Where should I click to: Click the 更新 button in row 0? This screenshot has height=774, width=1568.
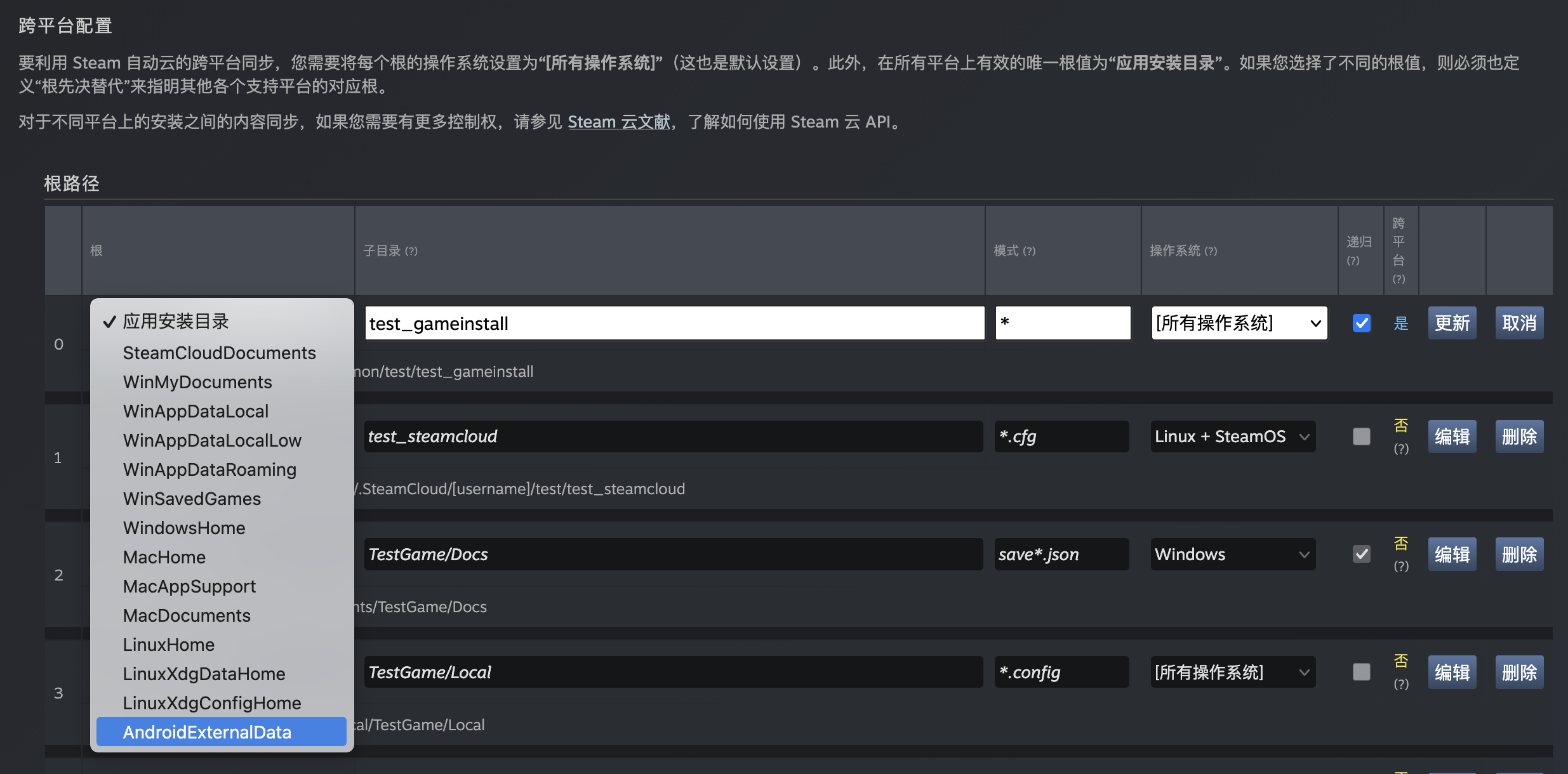pyautogui.click(x=1452, y=323)
